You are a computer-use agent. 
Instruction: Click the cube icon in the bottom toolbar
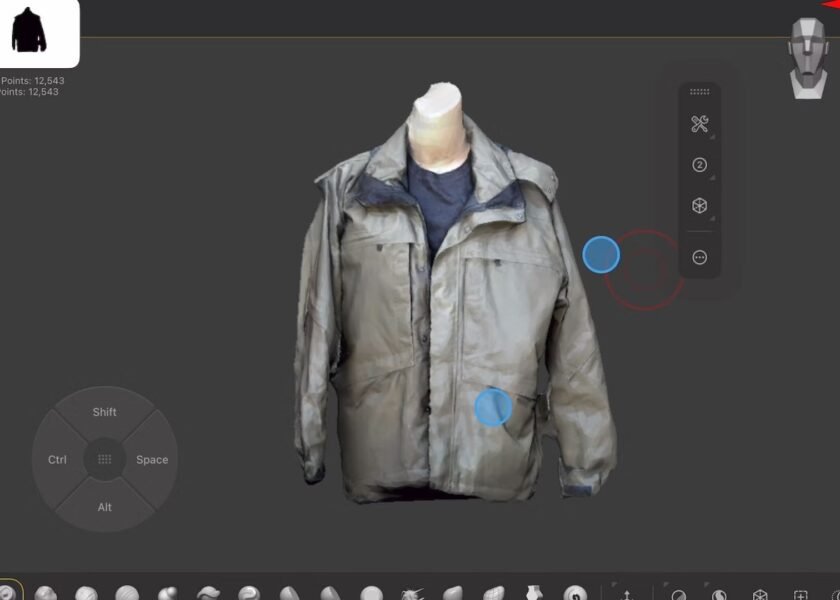click(760, 595)
